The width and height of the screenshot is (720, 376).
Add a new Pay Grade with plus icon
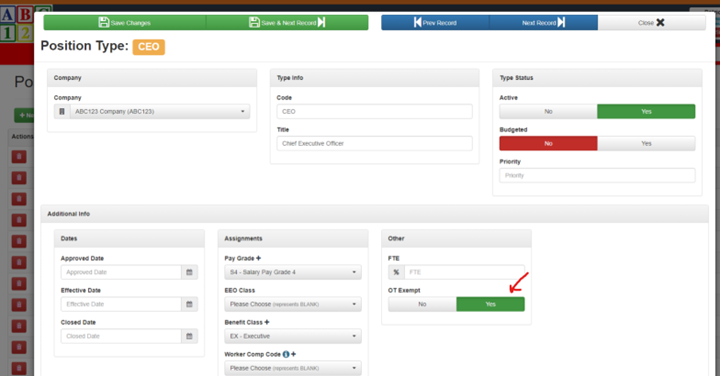click(259, 258)
